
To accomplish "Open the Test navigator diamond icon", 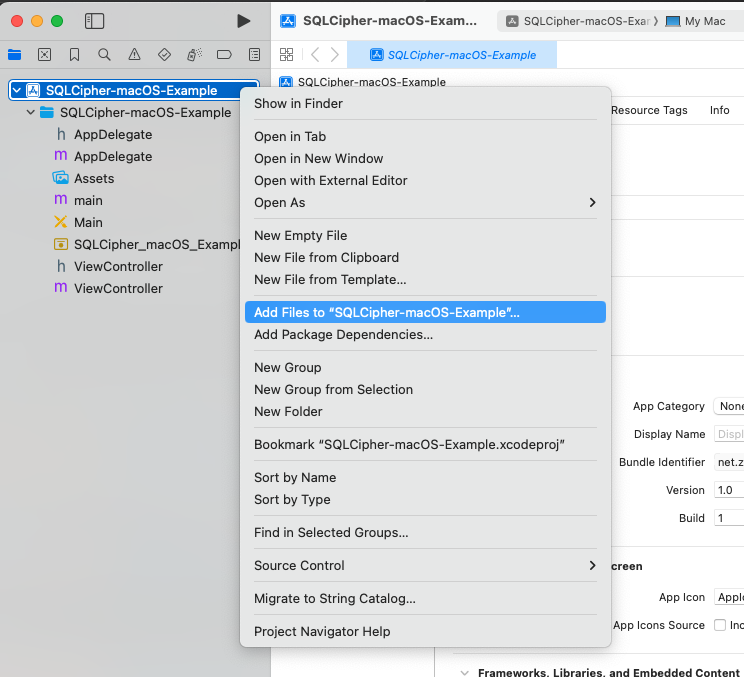I will tap(164, 55).
